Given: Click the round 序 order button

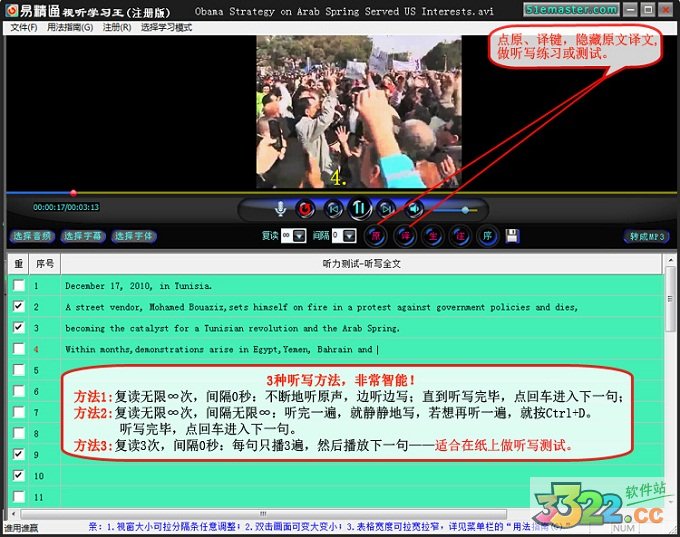Looking at the screenshot, I should [487, 236].
